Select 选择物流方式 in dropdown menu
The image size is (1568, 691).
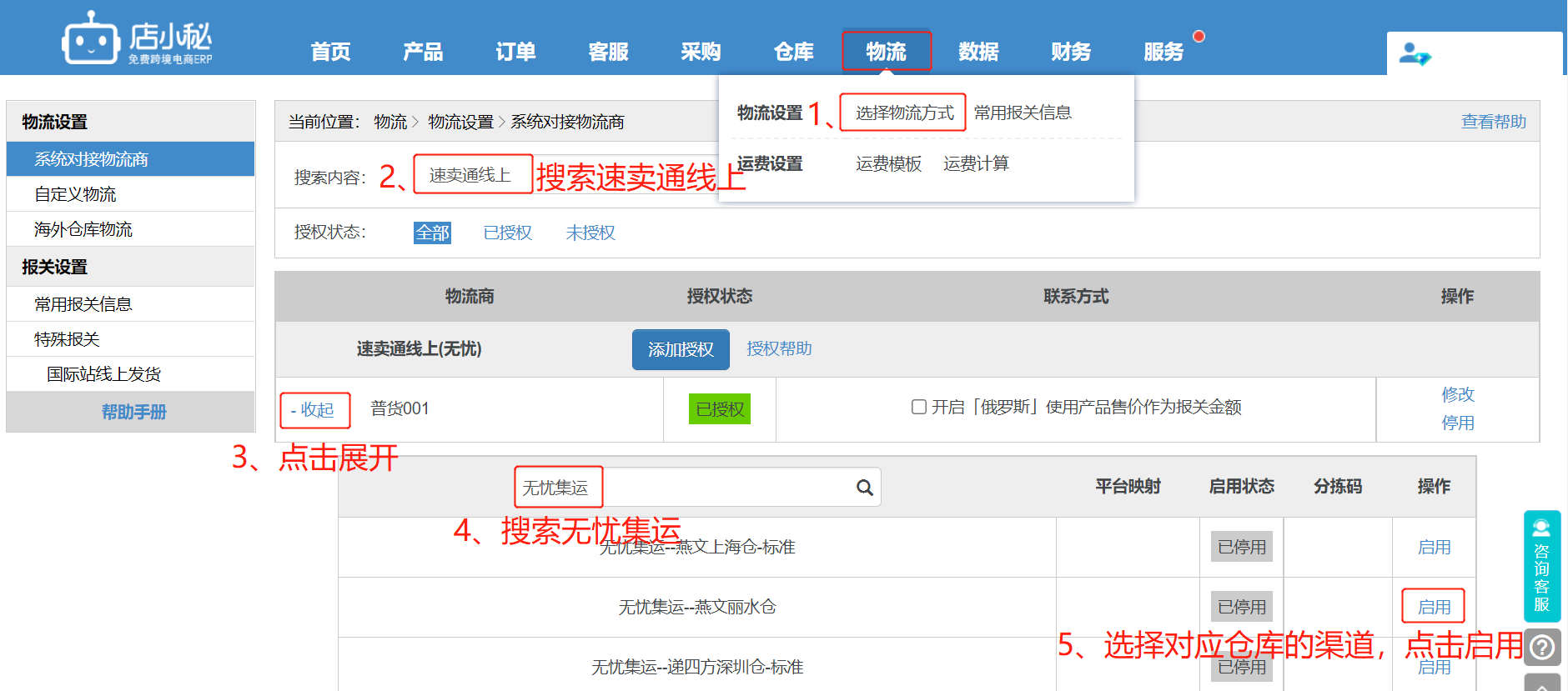pyautogui.click(x=904, y=113)
